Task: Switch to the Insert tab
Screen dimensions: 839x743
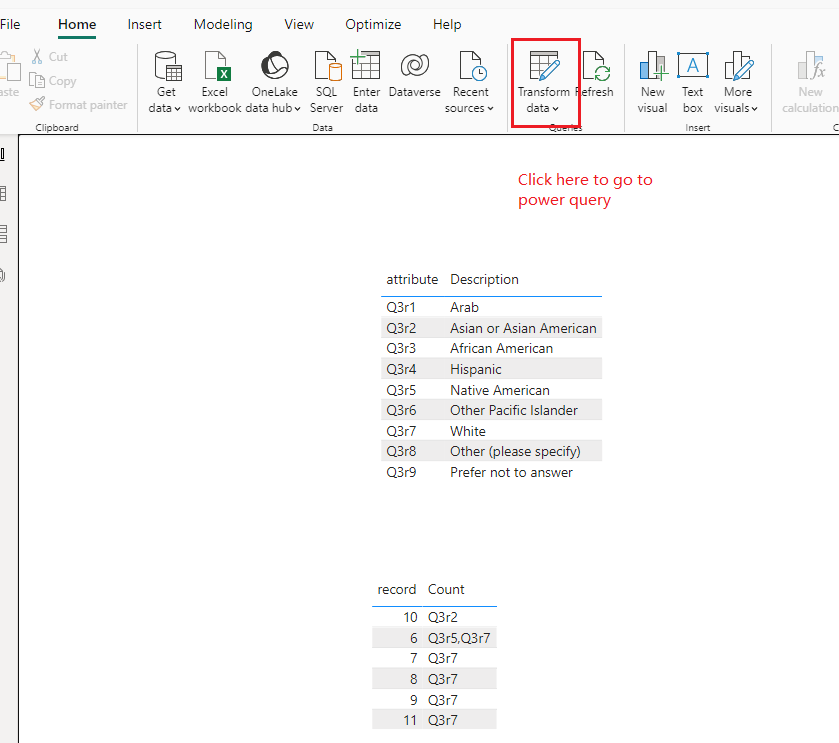Action: coord(144,25)
